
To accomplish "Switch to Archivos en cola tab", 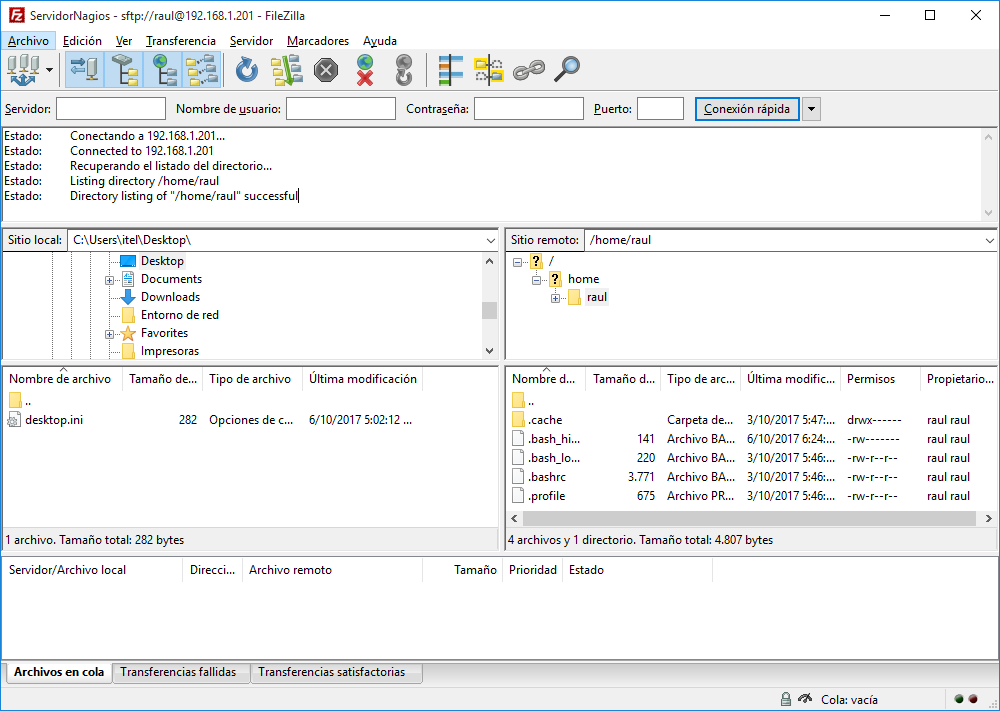I will (x=59, y=672).
